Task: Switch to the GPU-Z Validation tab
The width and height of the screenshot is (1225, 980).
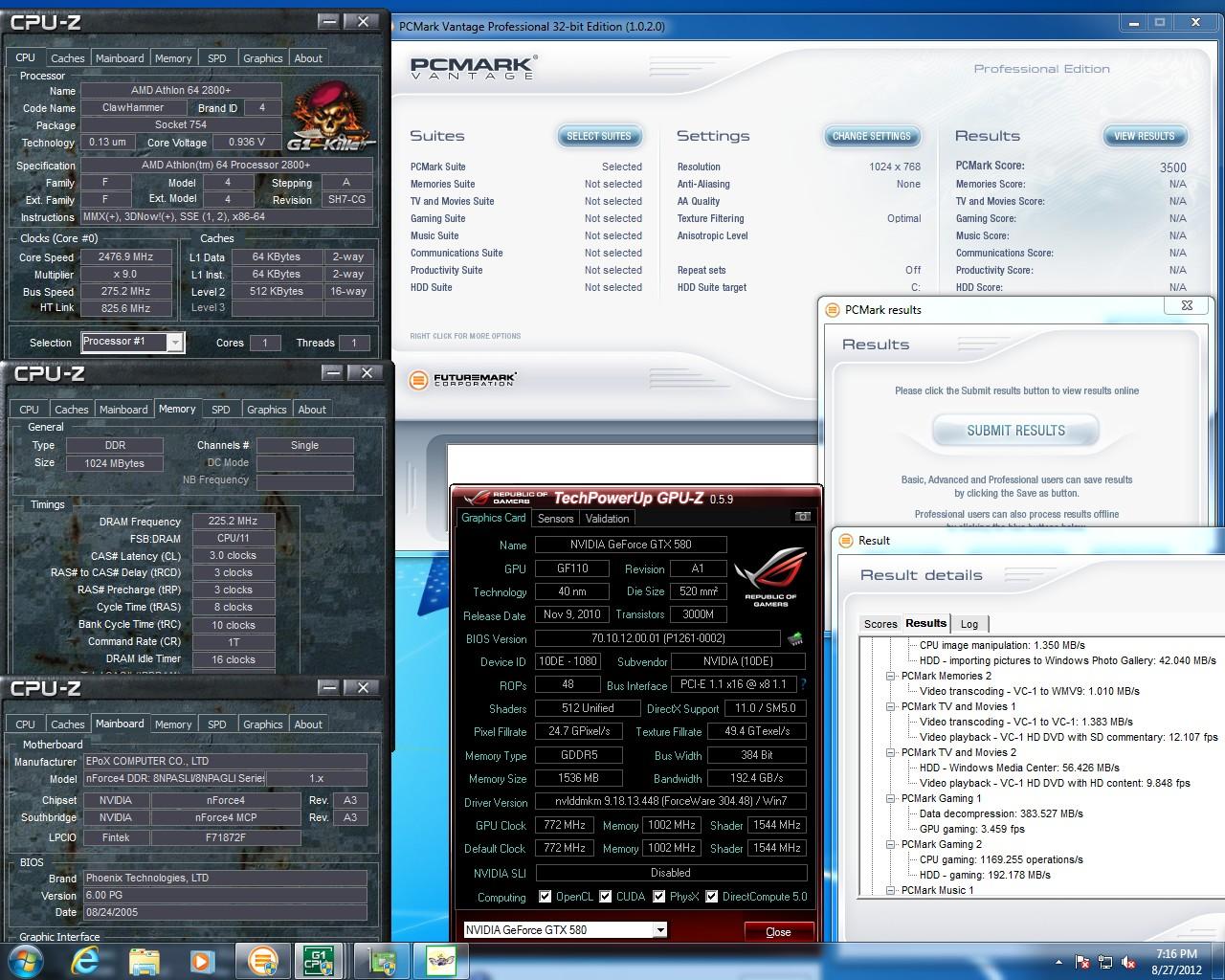Action: (x=607, y=519)
